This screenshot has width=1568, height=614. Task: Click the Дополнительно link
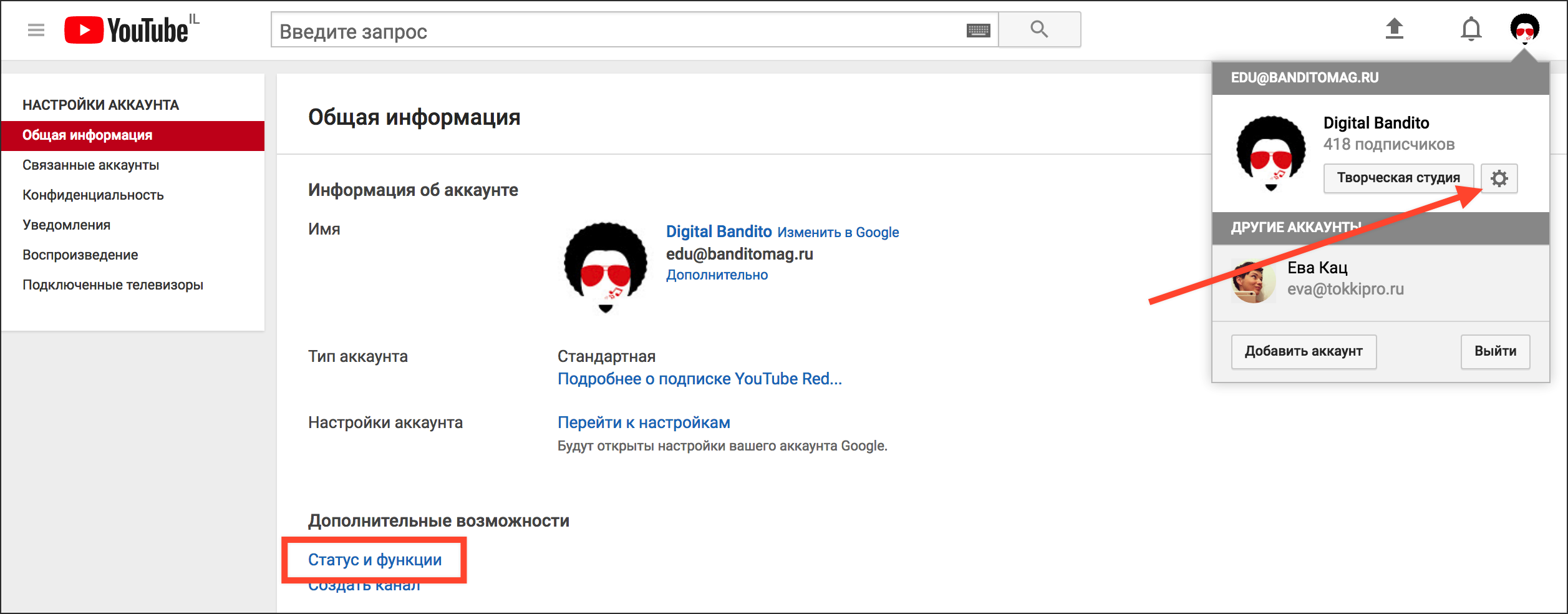pos(717,275)
